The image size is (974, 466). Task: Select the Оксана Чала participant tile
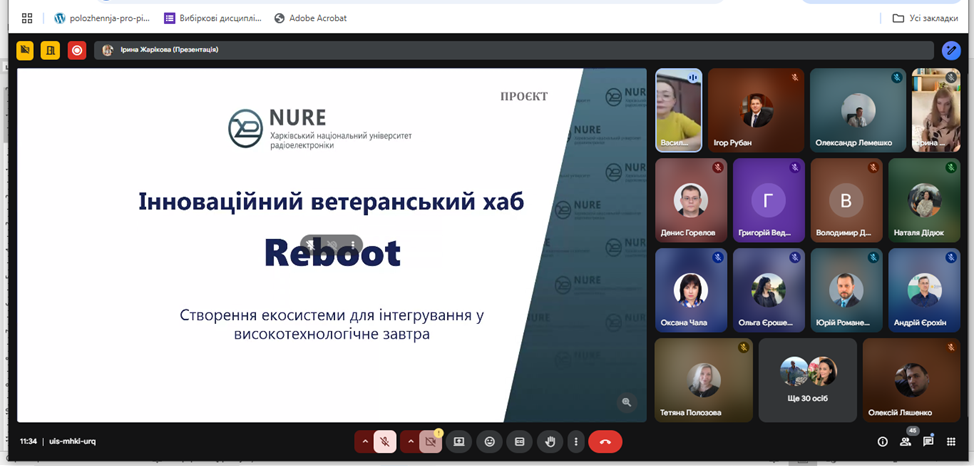691,290
